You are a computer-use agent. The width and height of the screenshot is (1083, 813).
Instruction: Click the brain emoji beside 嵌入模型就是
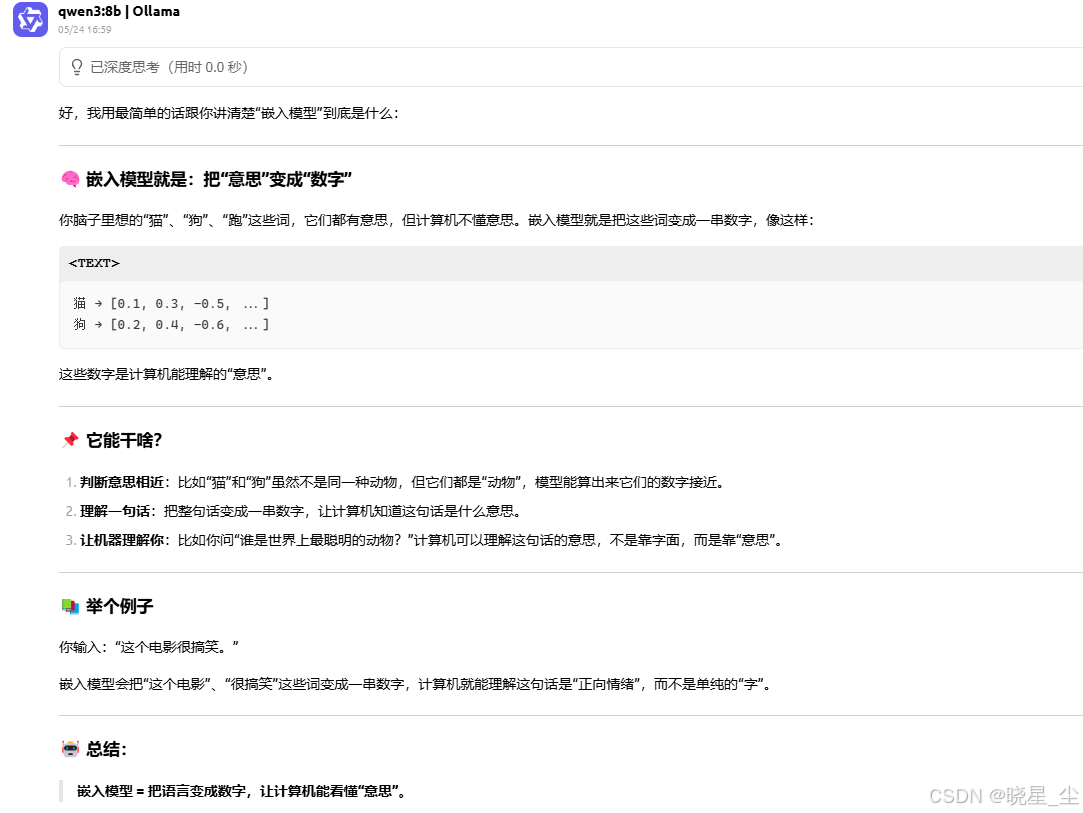(70, 180)
